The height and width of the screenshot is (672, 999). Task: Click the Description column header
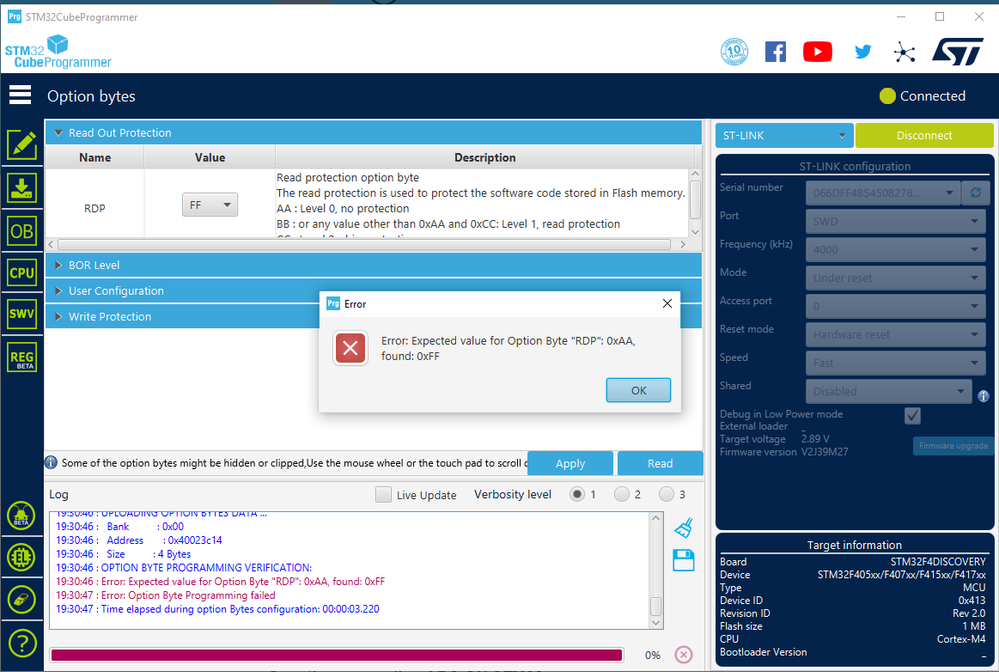(x=485, y=157)
